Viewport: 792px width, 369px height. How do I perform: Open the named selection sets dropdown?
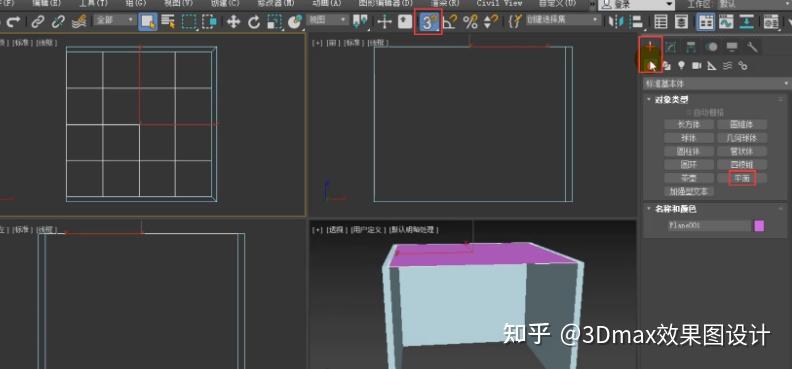click(x=563, y=20)
